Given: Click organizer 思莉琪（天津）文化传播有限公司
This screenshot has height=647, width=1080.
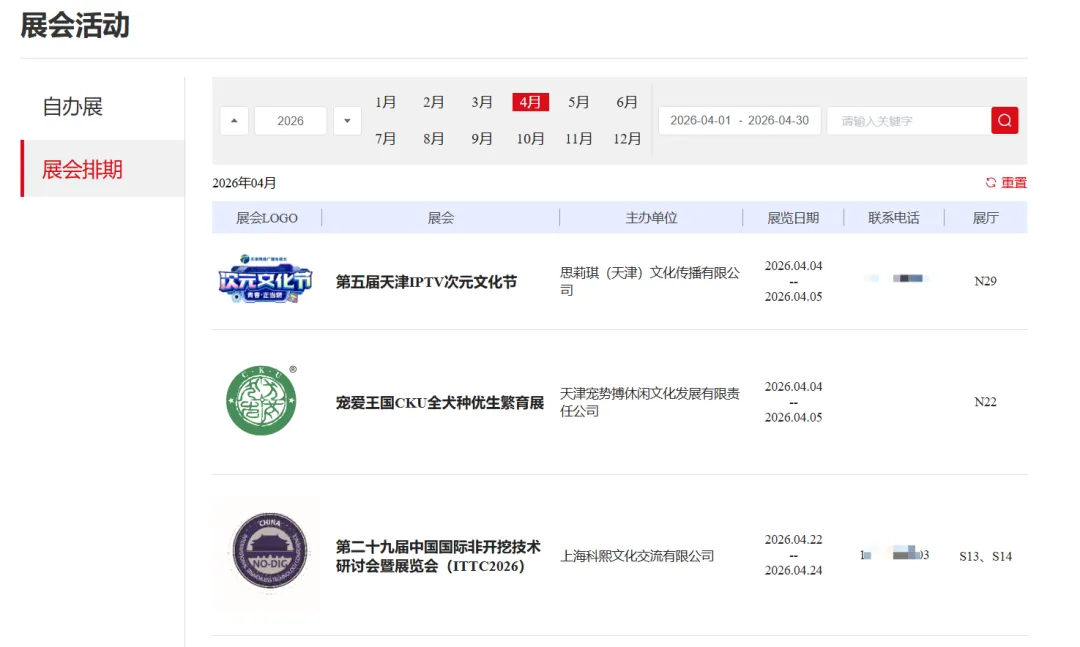Looking at the screenshot, I should tap(650, 281).
